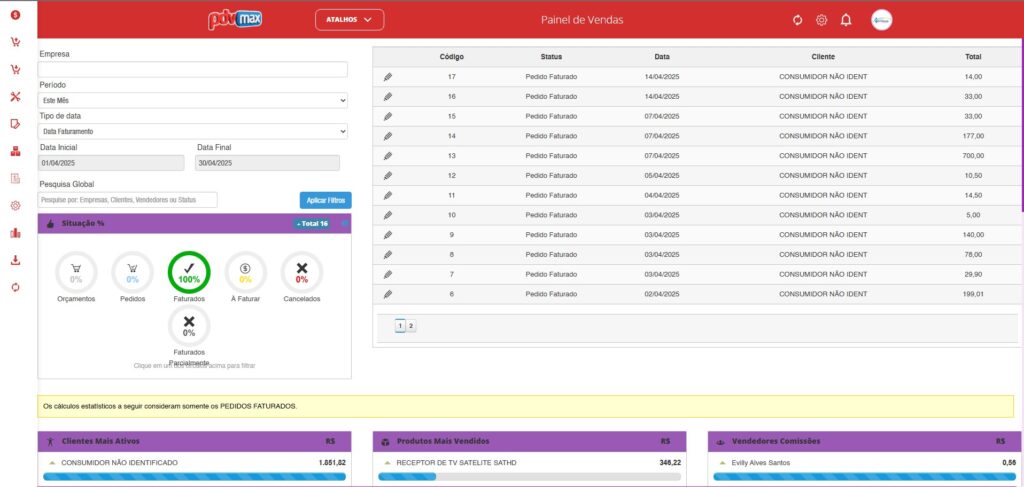
Task: Click the Aplicar Filtros button
Action: [x=325, y=200]
